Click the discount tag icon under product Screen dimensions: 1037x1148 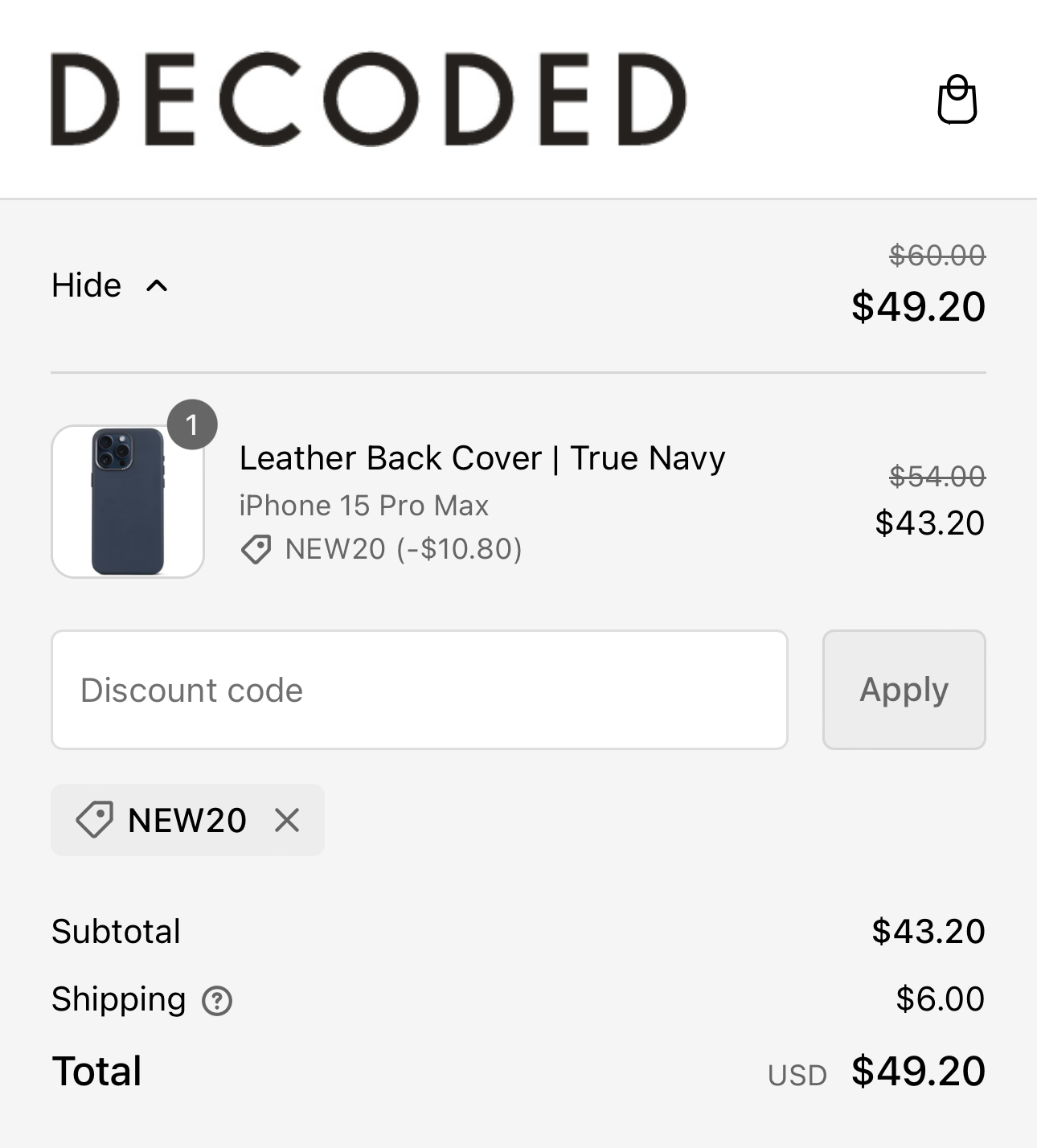click(x=256, y=550)
